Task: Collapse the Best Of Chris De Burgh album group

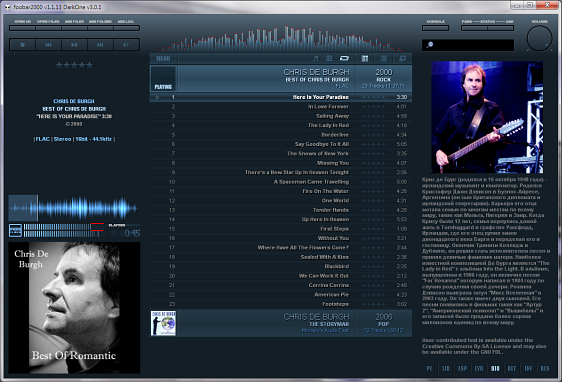Action: [281, 78]
